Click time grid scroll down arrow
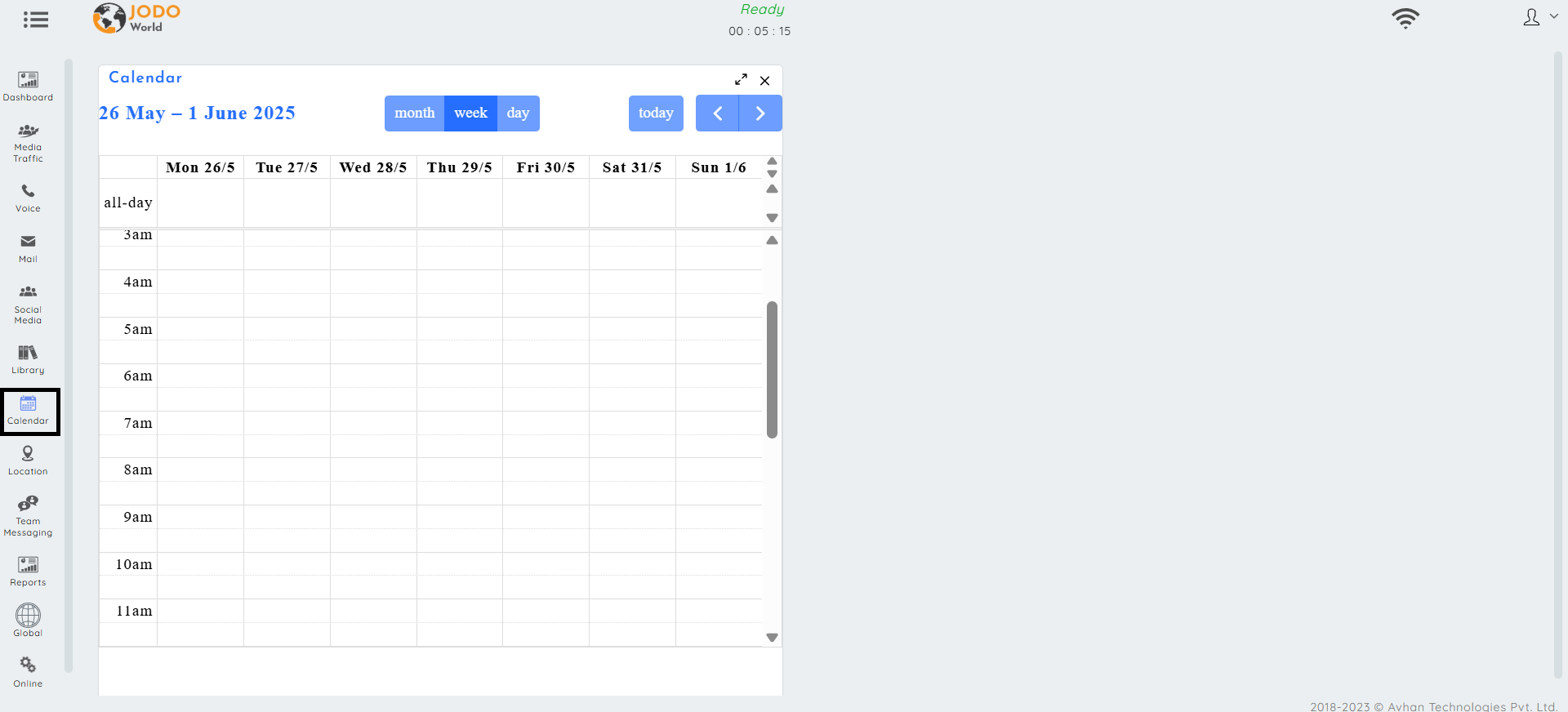This screenshot has width=1568, height=712. [772, 638]
